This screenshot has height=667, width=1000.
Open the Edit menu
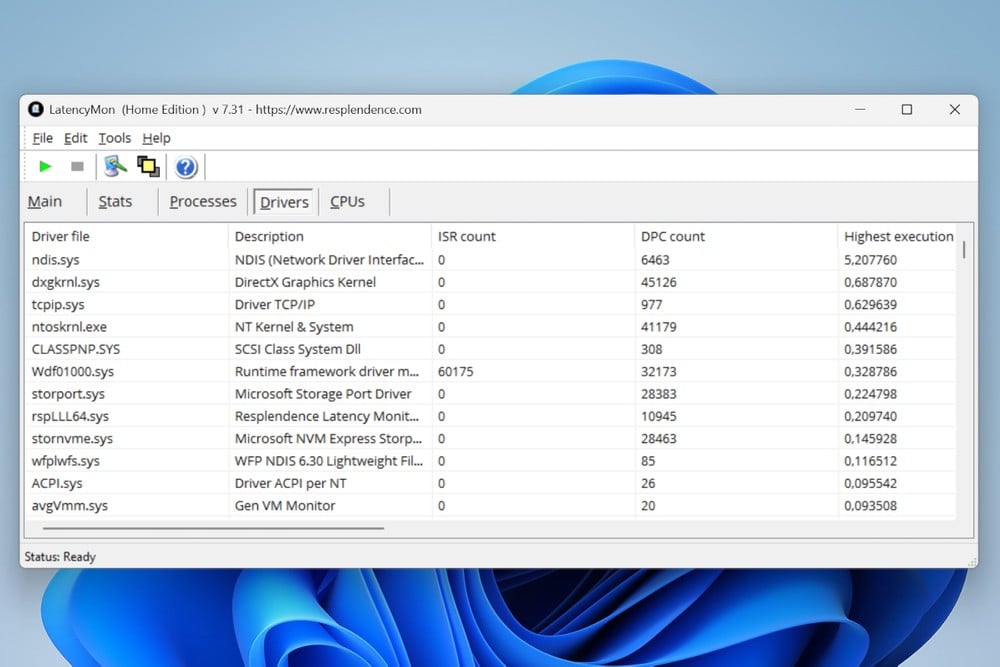pyautogui.click(x=75, y=138)
